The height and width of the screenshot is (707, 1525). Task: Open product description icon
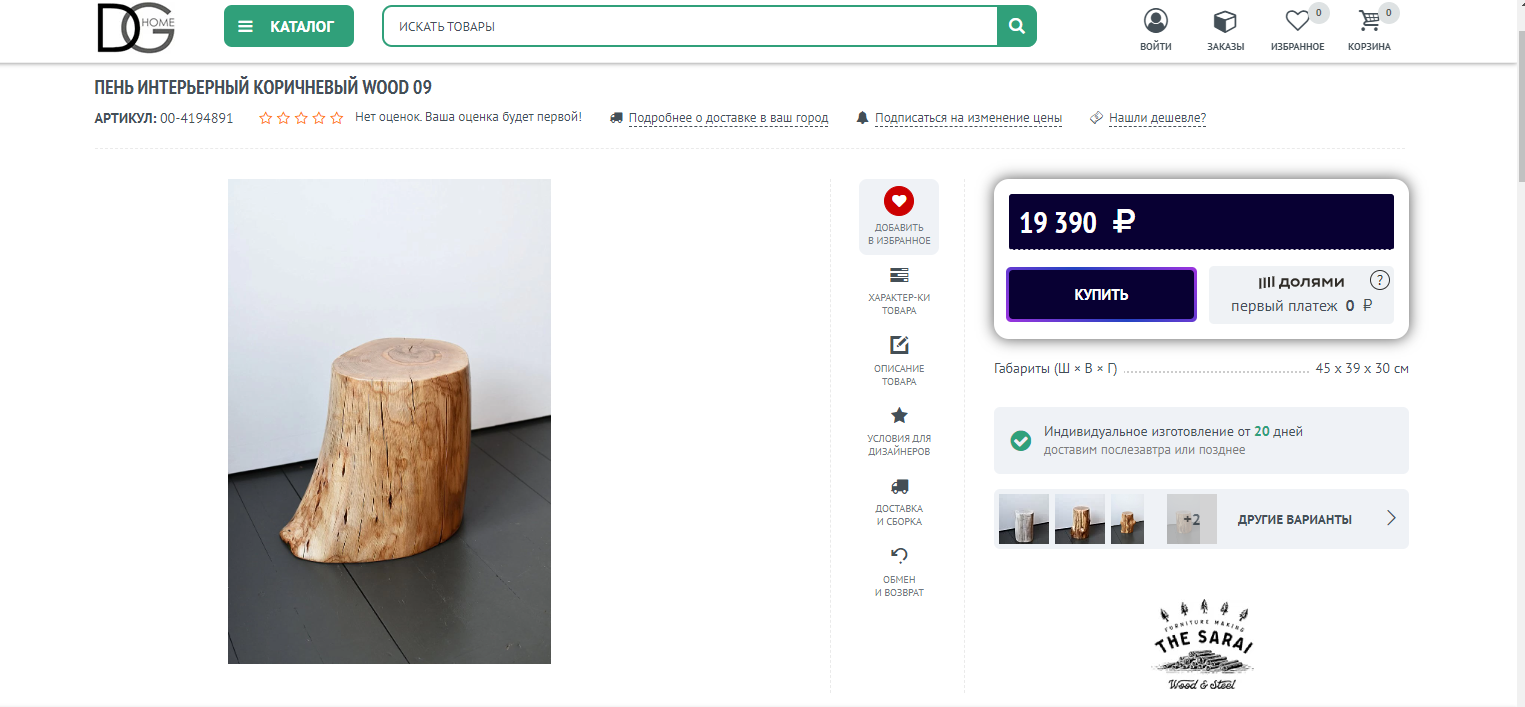(899, 345)
